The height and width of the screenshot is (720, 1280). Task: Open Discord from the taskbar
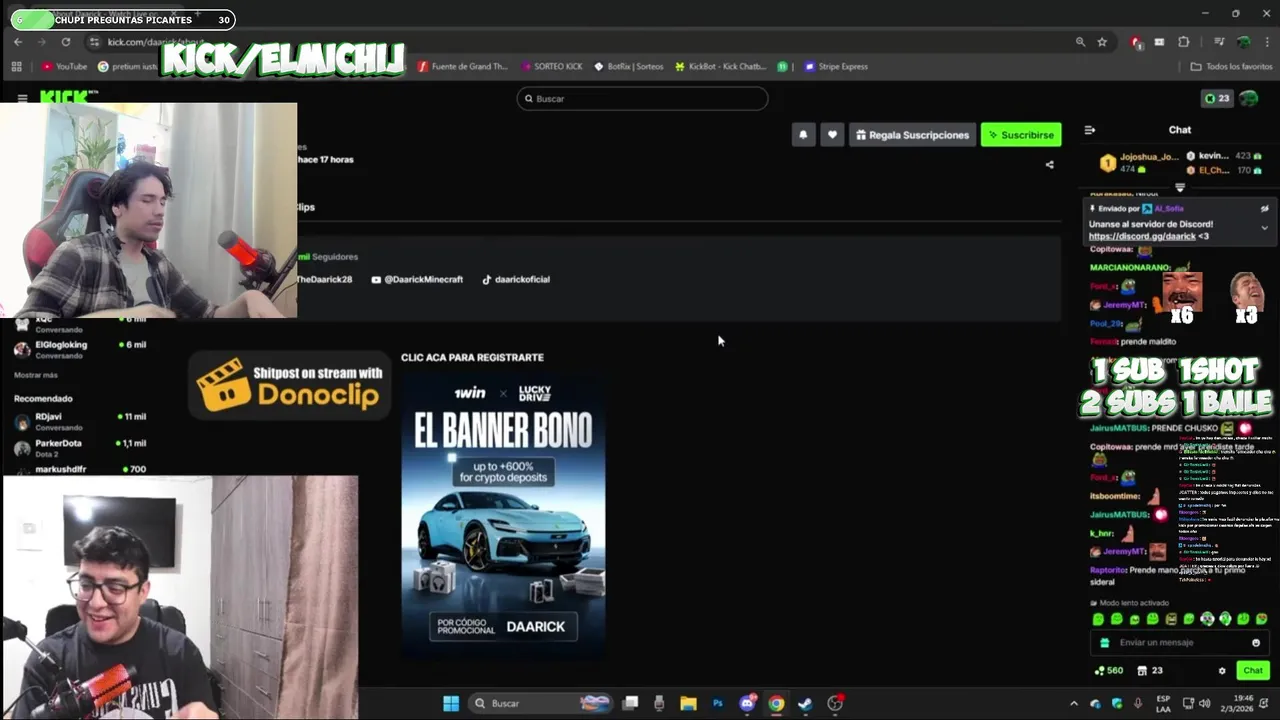point(747,703)
